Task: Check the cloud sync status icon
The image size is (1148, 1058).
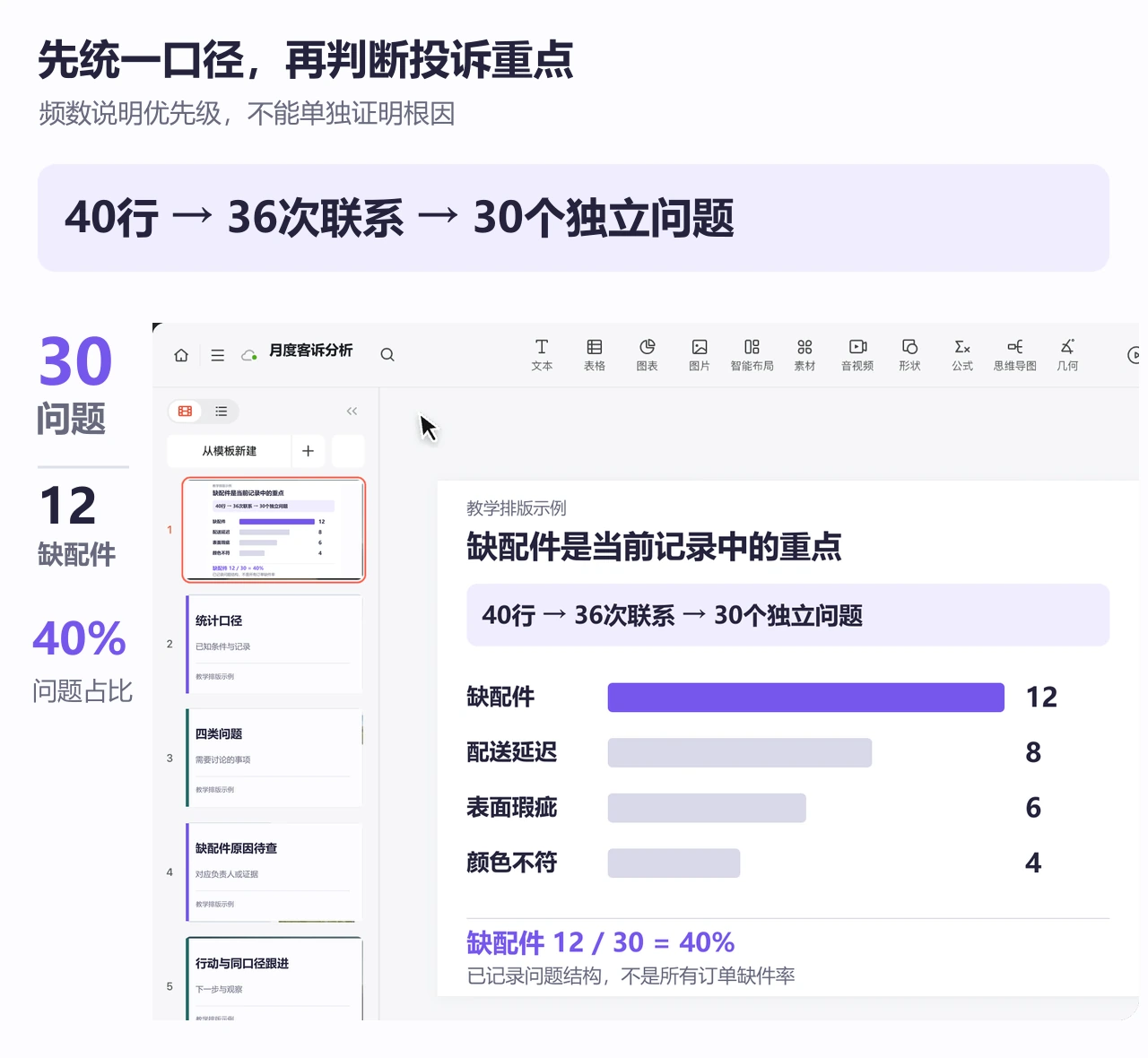Action: pyautogui.click(x=249, y=355)
